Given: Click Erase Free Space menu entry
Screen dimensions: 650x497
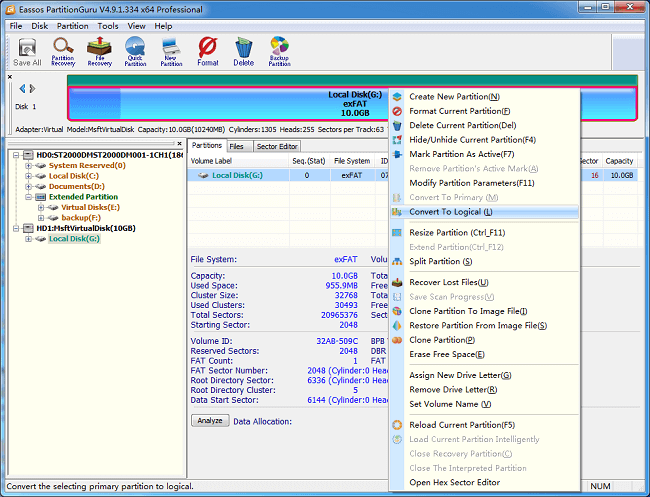Looking at the screenshot, I should [x=445, y=354].
